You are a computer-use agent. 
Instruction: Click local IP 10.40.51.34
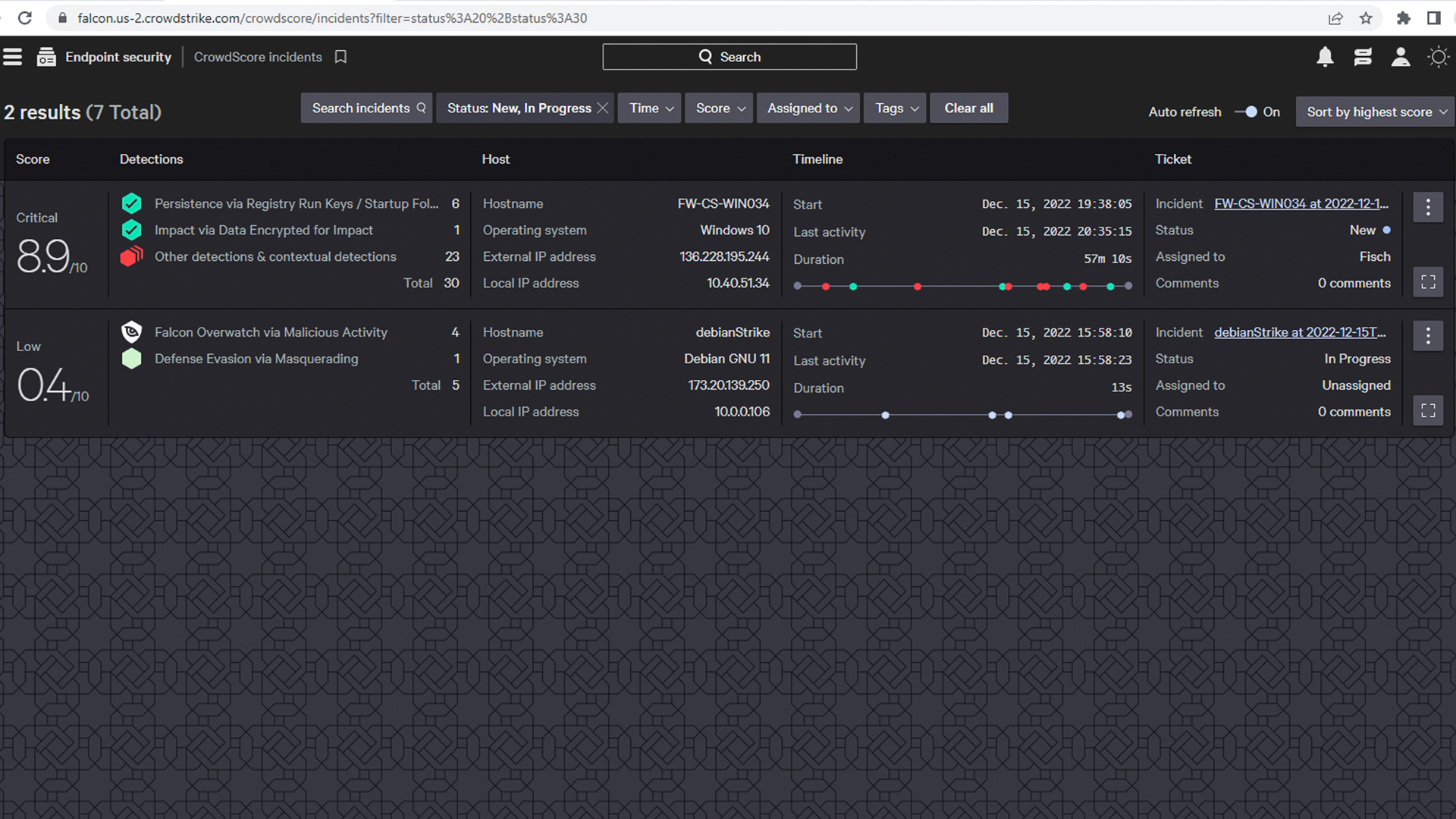point(738,283)
